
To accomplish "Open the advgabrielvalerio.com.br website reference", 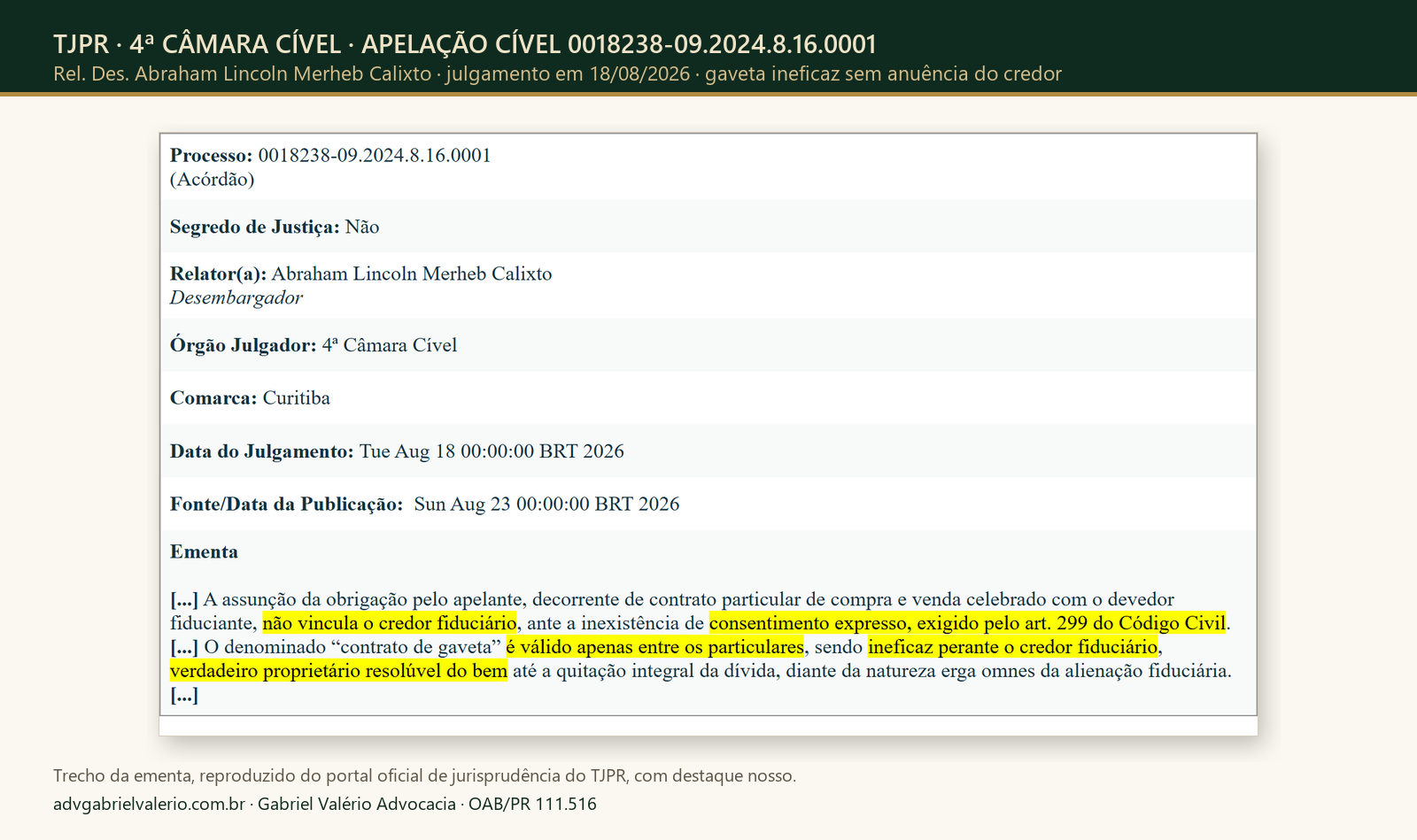I will point(149,804).
